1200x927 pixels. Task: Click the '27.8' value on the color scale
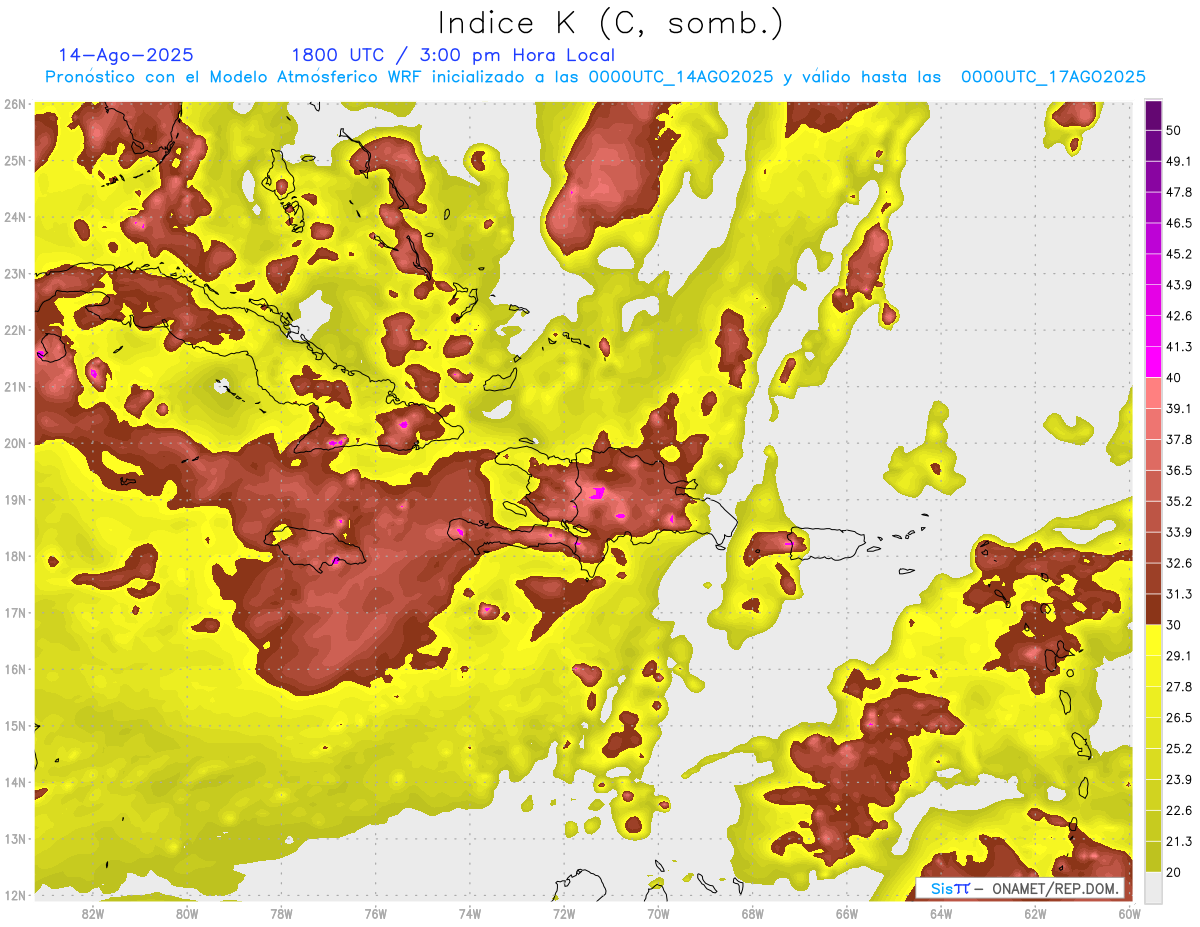1179,686
